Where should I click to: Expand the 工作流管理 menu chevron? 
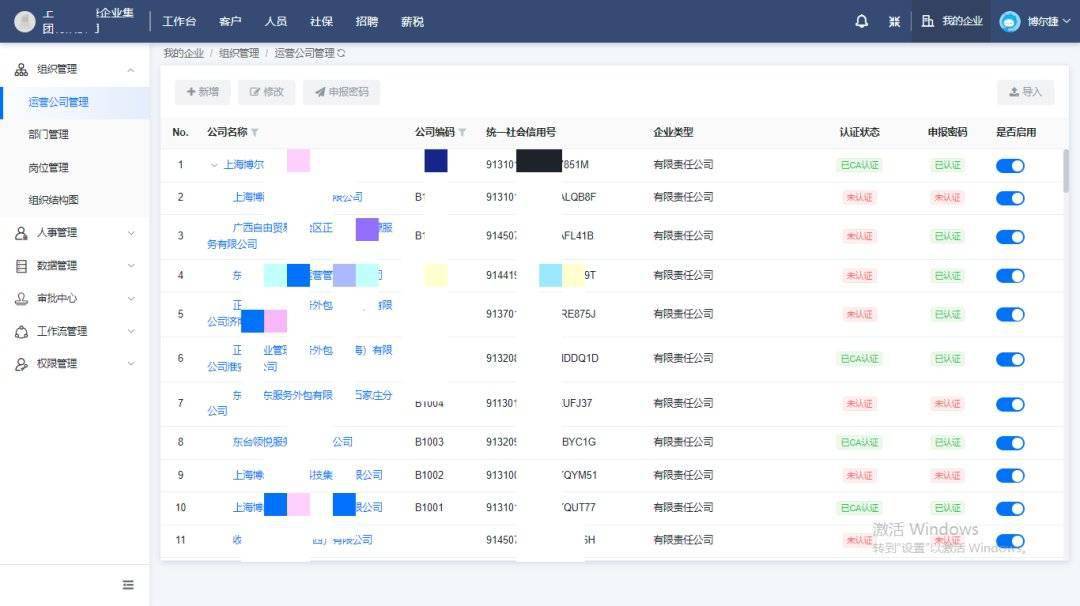tap(131, 331)
